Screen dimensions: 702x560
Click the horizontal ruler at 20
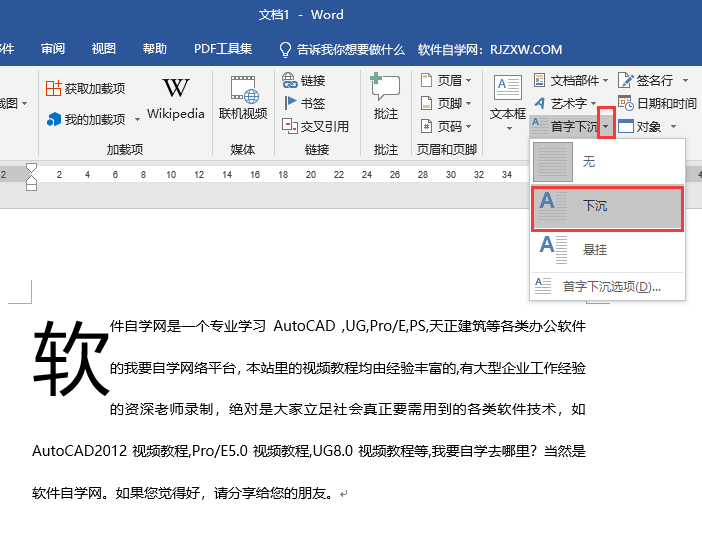click(311, 175)
